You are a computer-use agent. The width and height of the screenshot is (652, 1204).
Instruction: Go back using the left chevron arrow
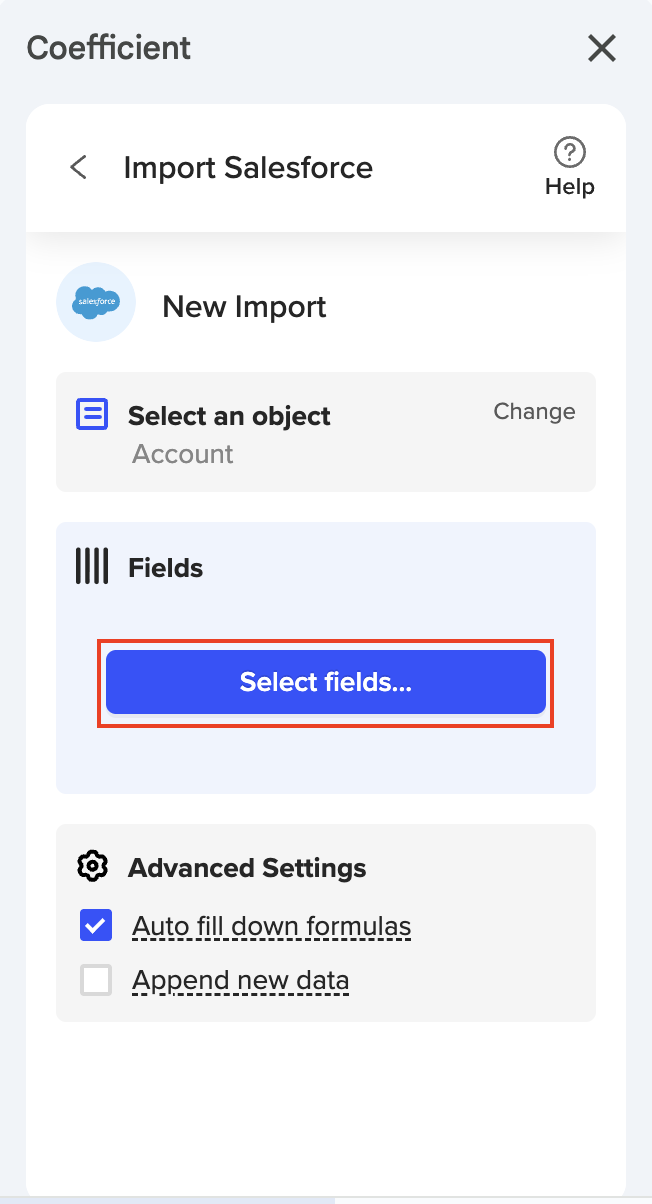click(x=79, y=167)
